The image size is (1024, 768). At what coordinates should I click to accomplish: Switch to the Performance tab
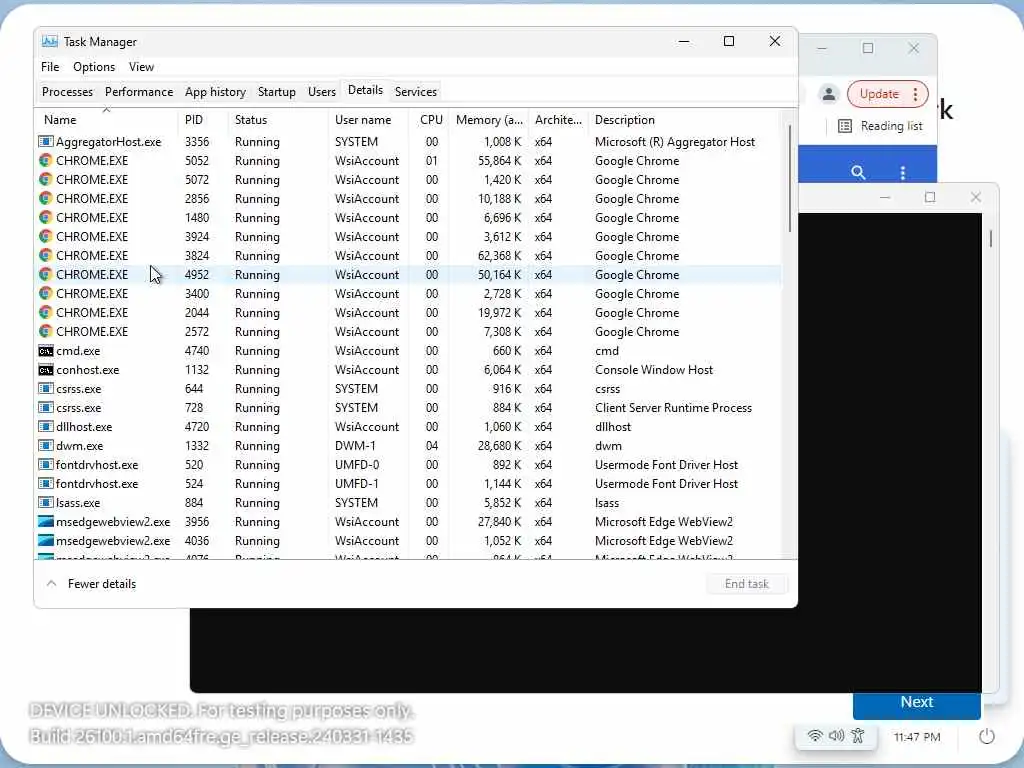(139, 91)
